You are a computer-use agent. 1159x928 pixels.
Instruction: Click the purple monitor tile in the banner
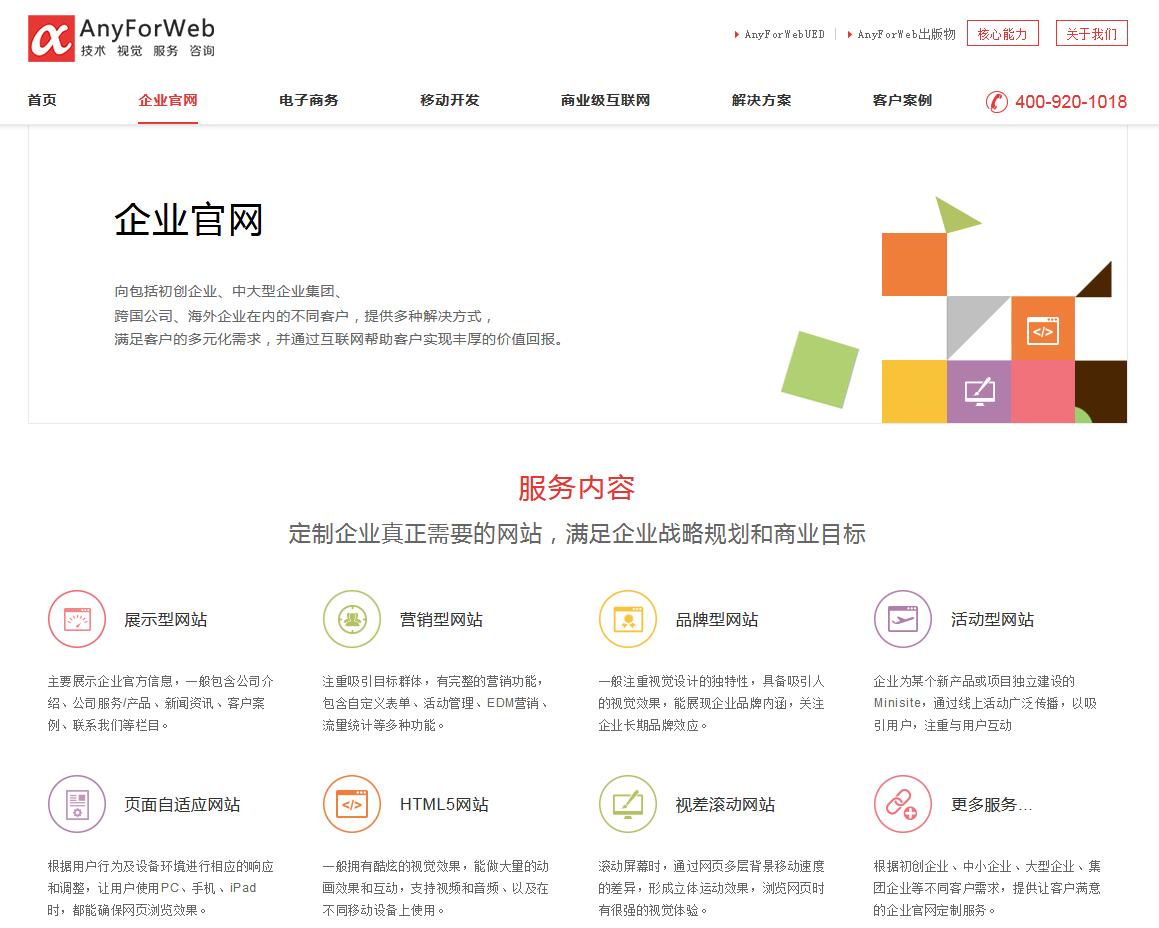[x=978, y=391]
